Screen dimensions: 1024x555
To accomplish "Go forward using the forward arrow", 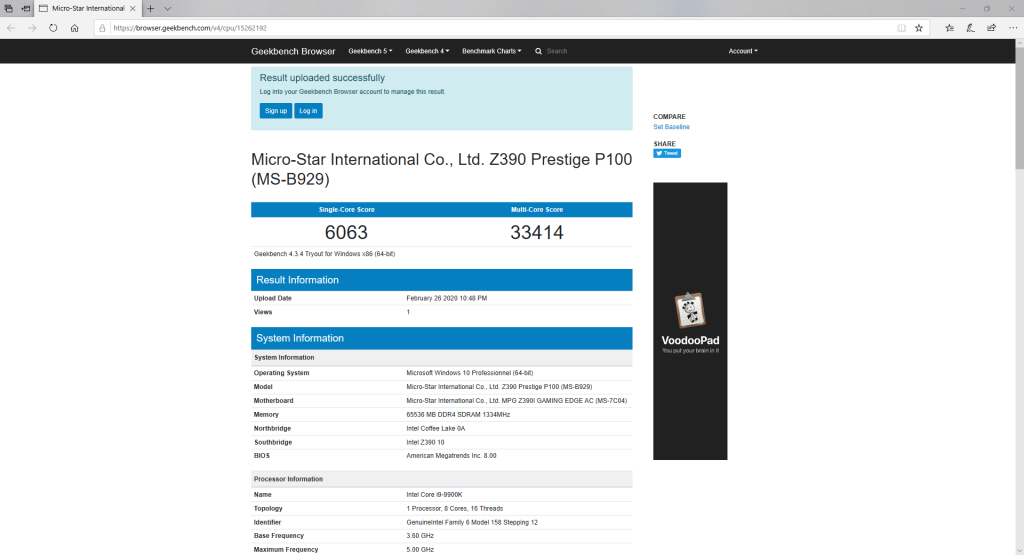I will (x=32, y=28).
